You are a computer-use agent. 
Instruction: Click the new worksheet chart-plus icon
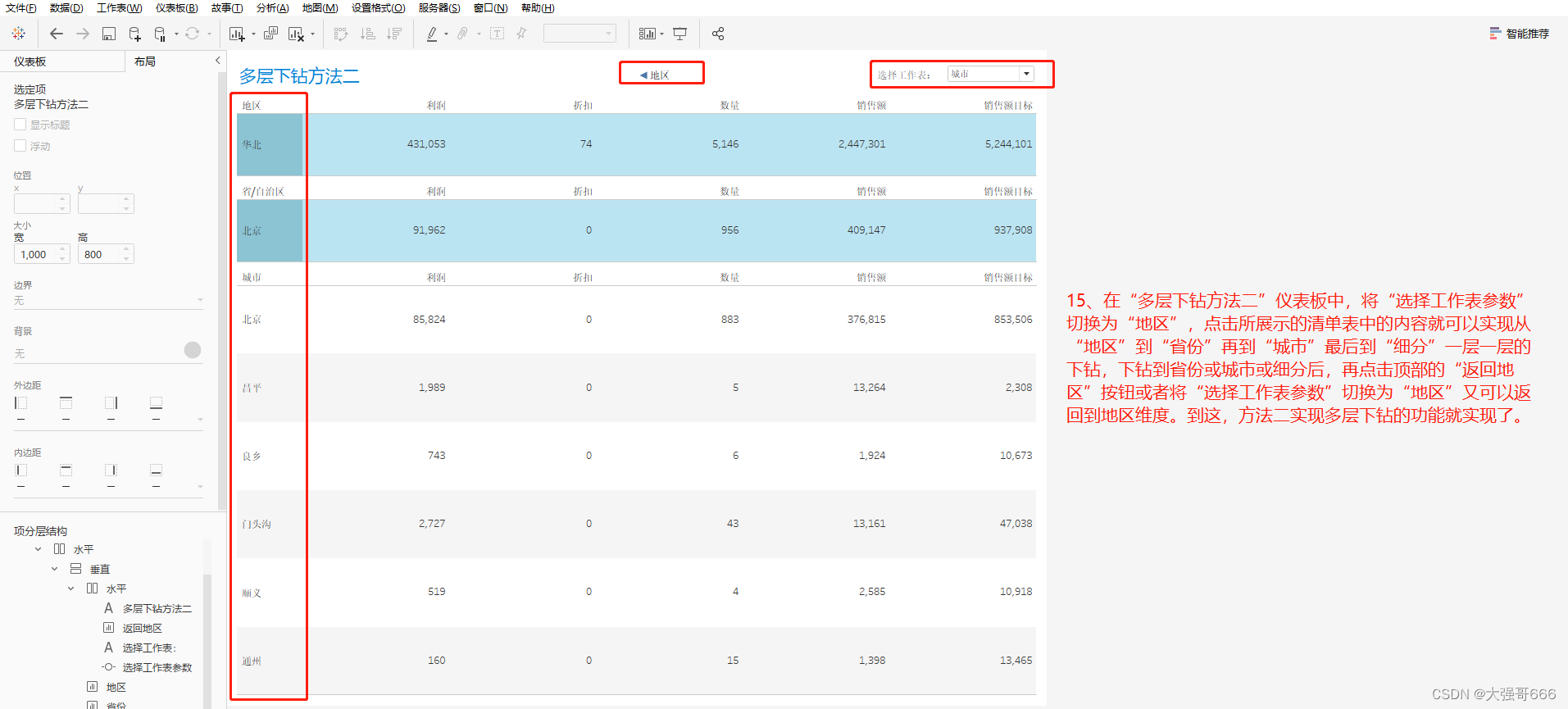click(237, 34)
